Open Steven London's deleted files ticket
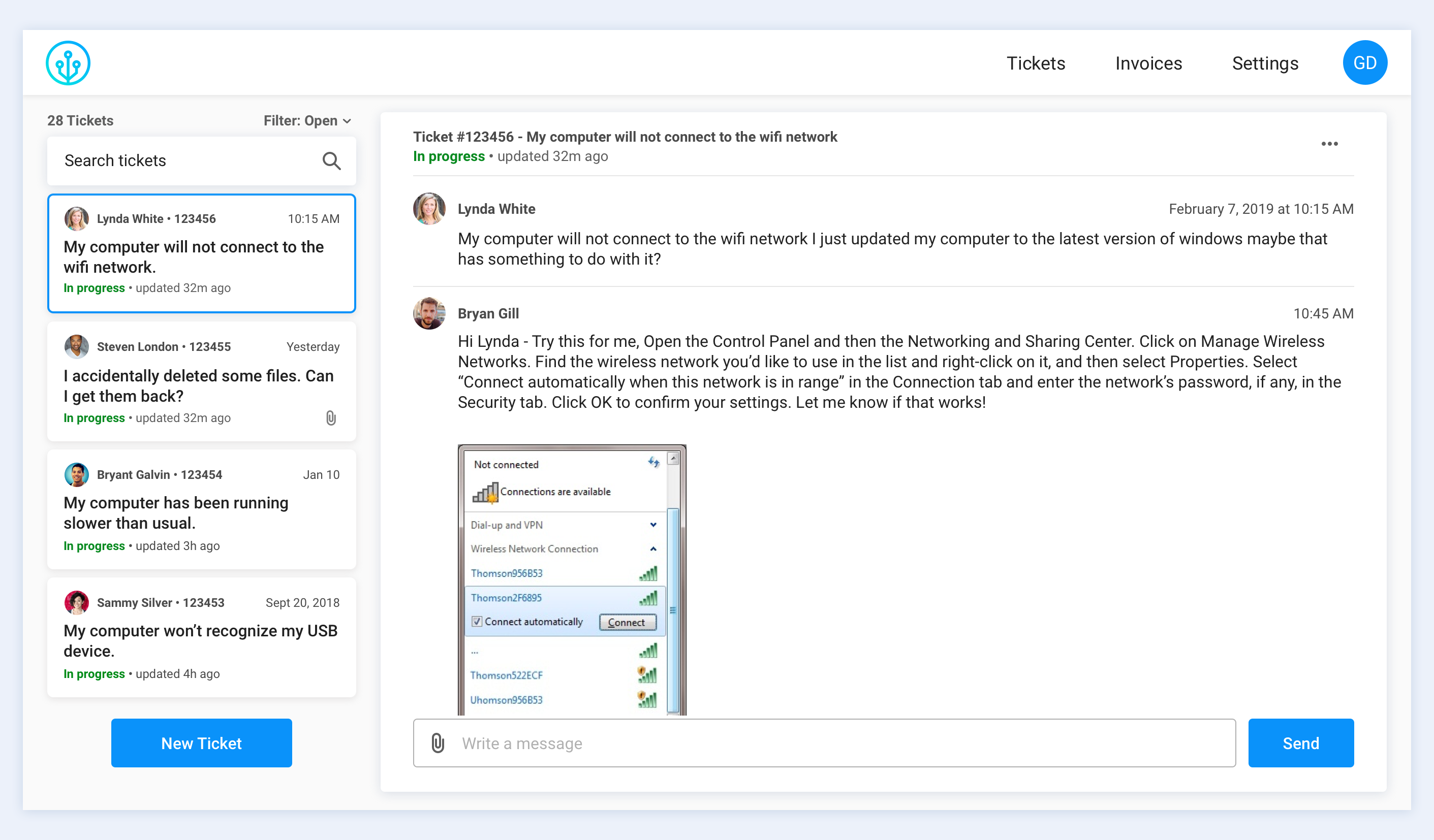This screenshot has height=840, width=1434. click(201, 381)
